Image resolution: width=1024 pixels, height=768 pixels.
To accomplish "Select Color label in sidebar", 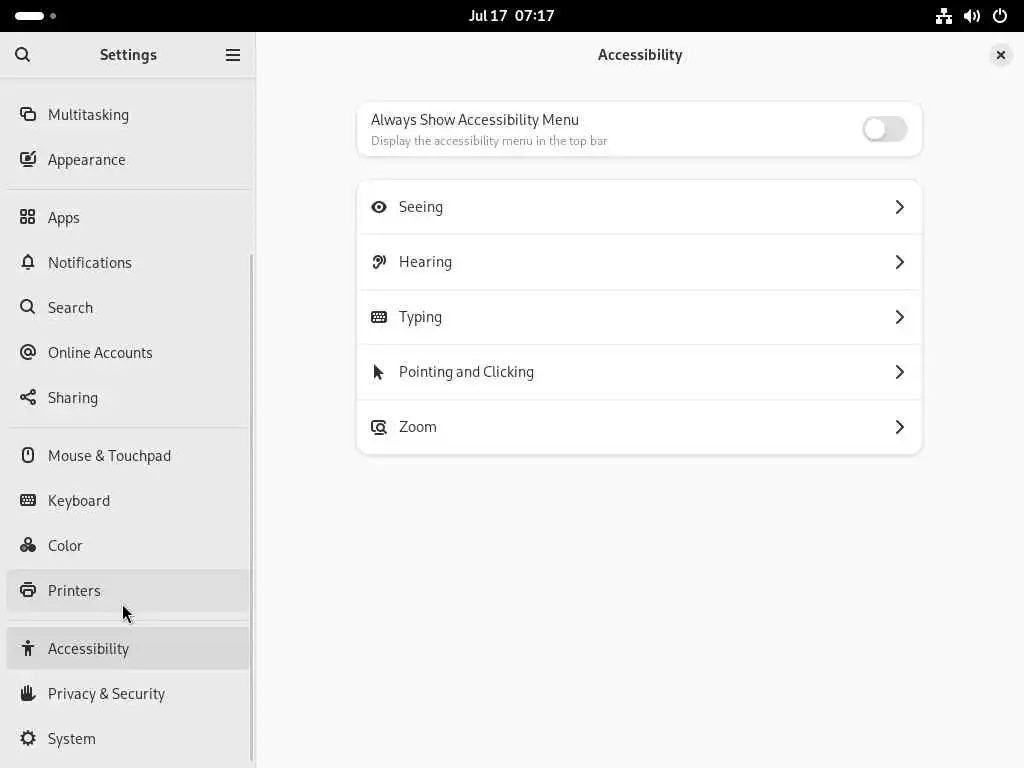I will [65, 545].
